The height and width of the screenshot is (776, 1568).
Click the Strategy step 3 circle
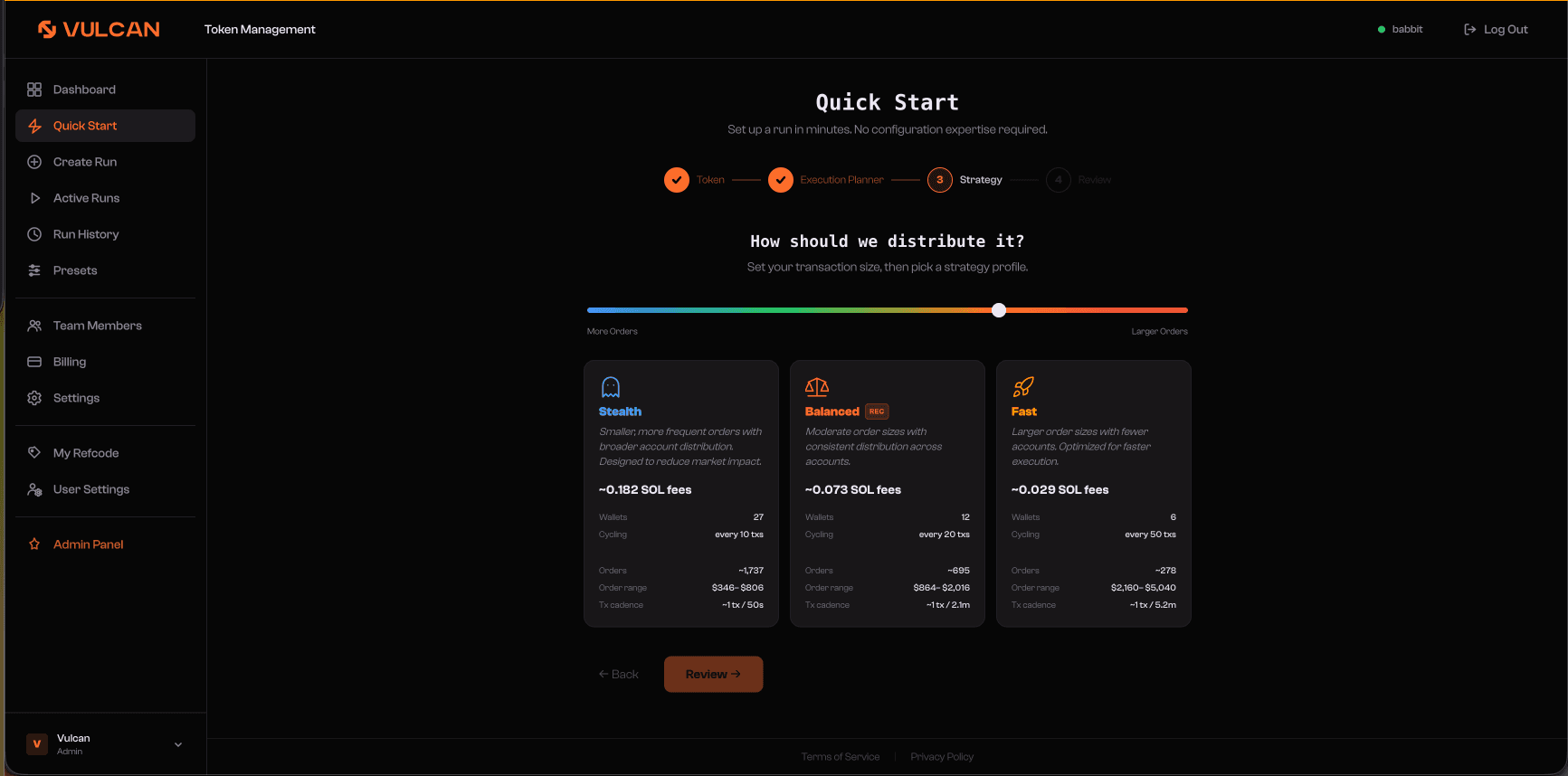tap(940, 180)
